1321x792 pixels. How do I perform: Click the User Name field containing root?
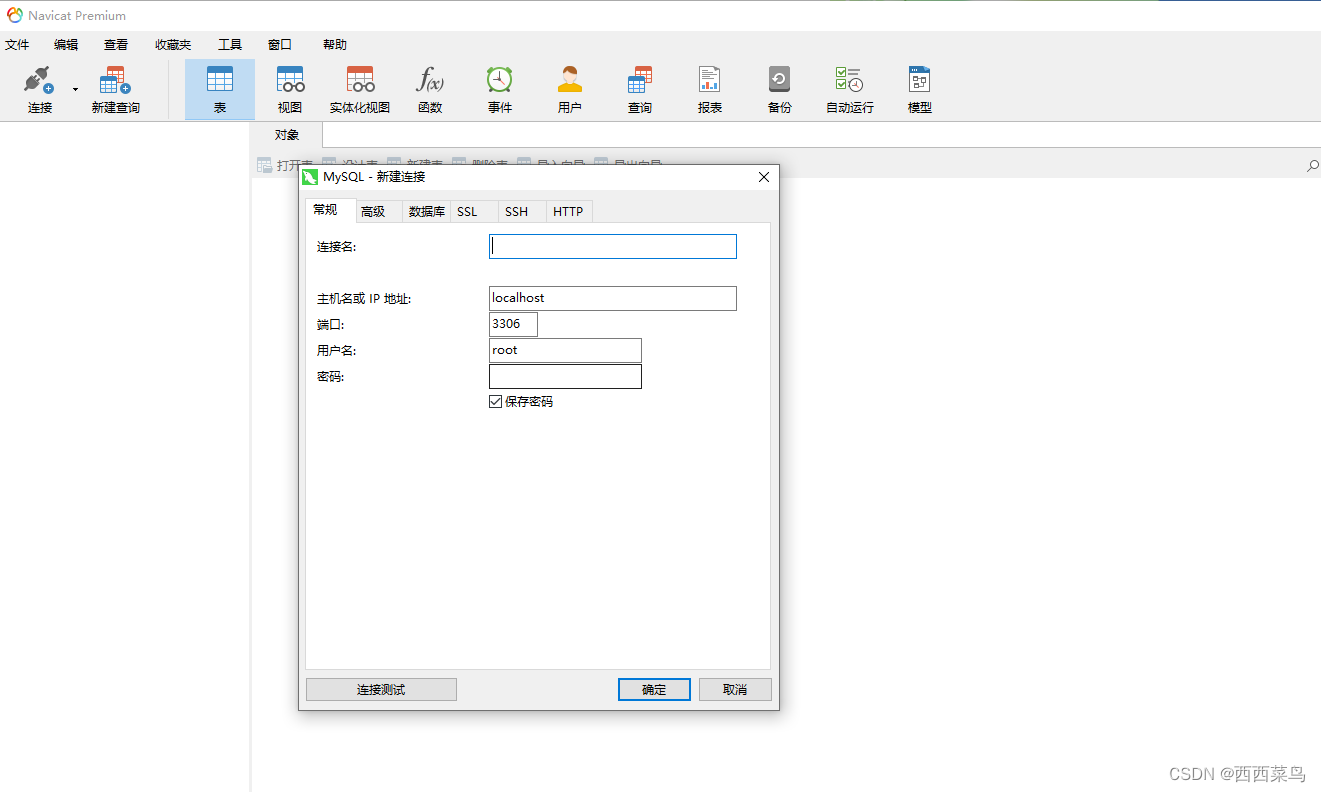coord(565,350)
